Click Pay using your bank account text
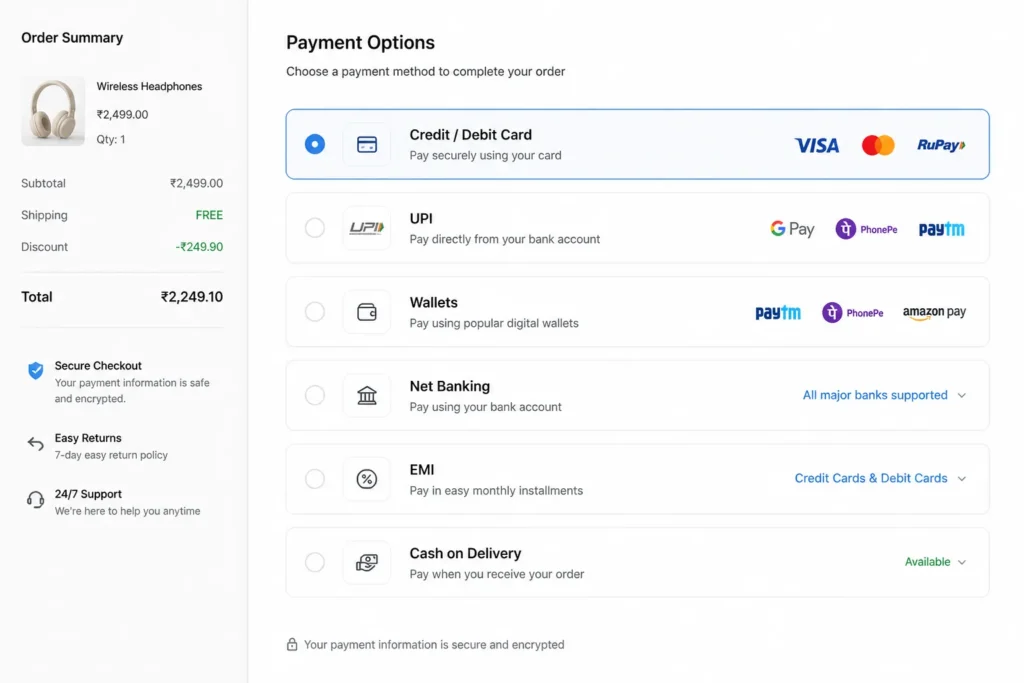 (485, 407)
